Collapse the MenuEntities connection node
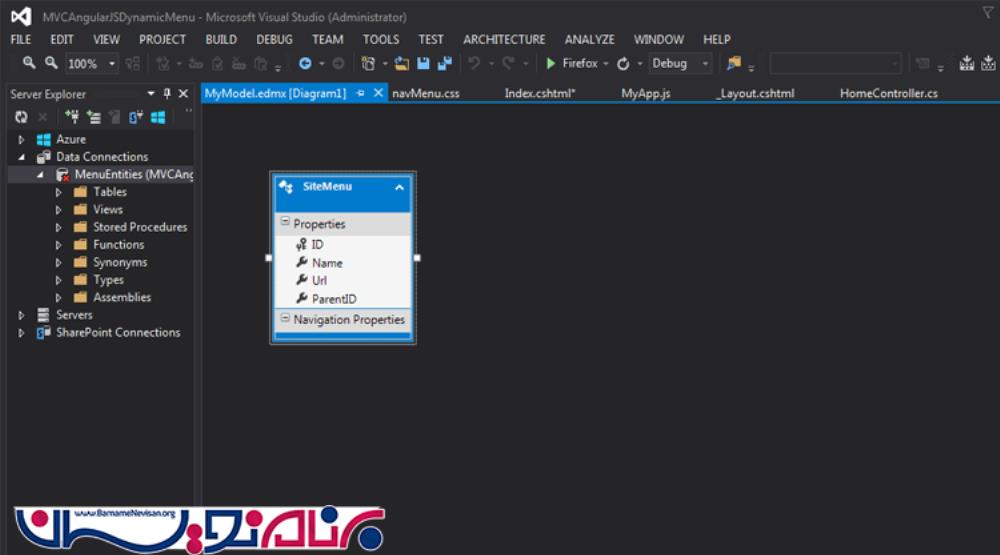The height and width of the screenshot is (555, 1000). tap(40, 174)
